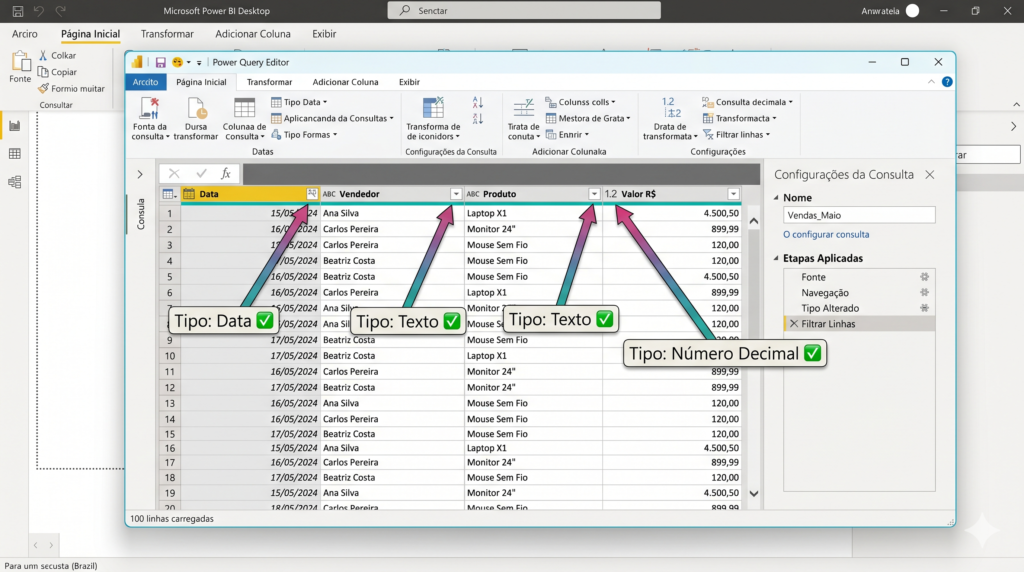The height and width of the screenshot is (572, 1024).
Task: Open the Consulta decimala dropdown
Action: pos(748,102)
